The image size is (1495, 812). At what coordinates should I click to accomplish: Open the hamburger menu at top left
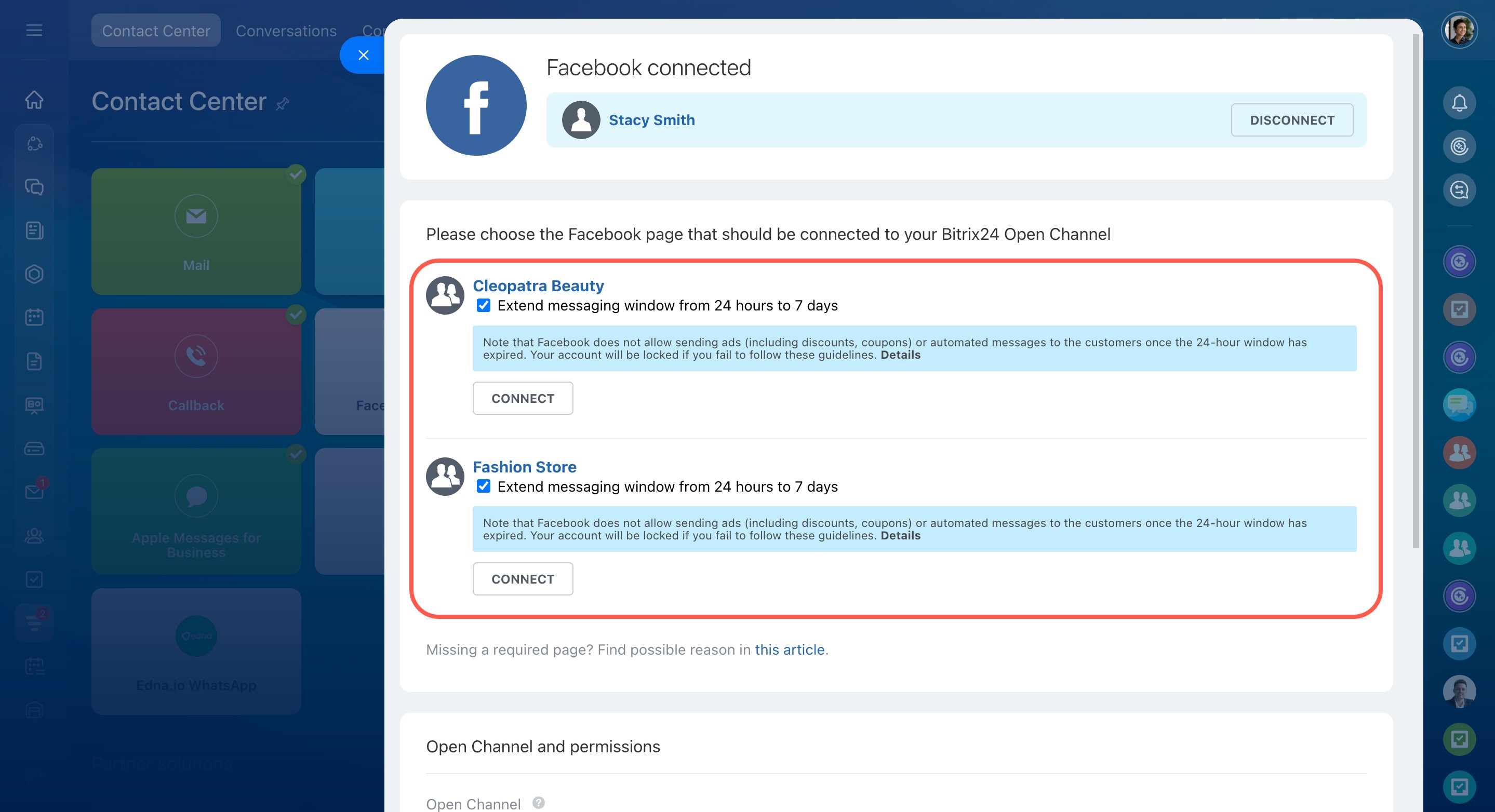point(34,30)
